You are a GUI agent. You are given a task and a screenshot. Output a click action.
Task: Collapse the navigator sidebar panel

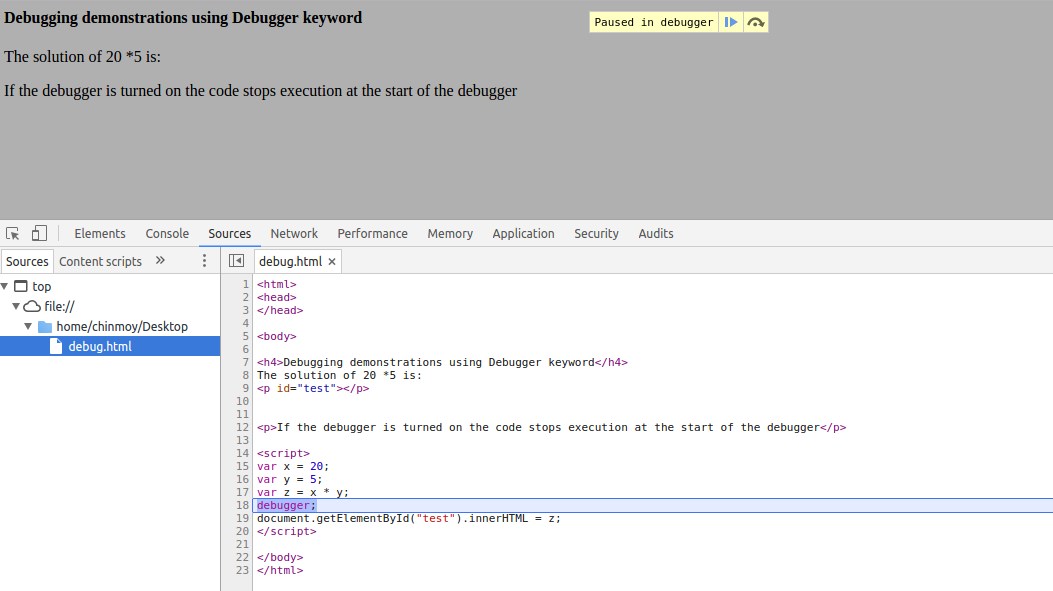click(x=236, y=260)
